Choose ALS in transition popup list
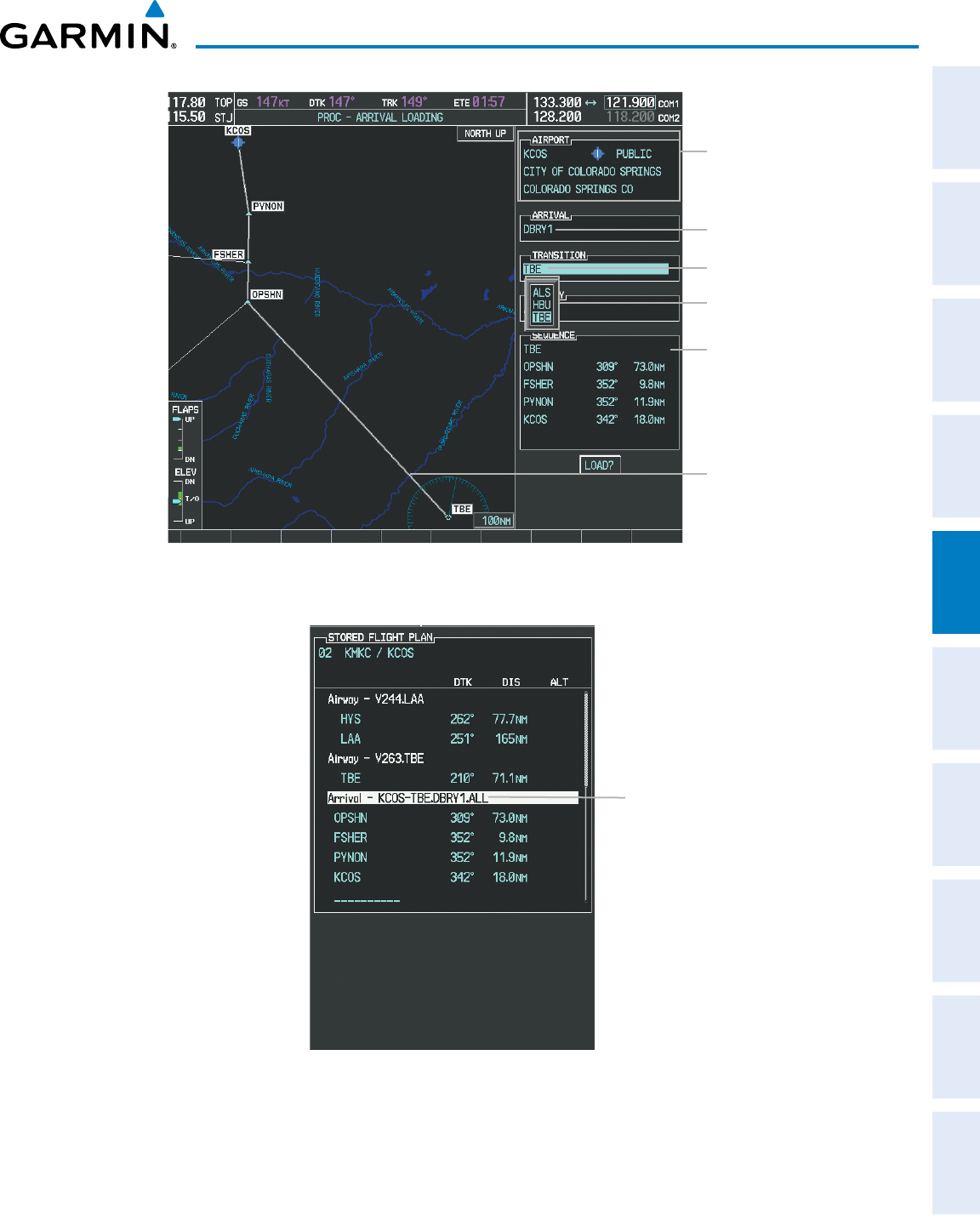This screenshot has width=980, height=1215. coord(542,293)
